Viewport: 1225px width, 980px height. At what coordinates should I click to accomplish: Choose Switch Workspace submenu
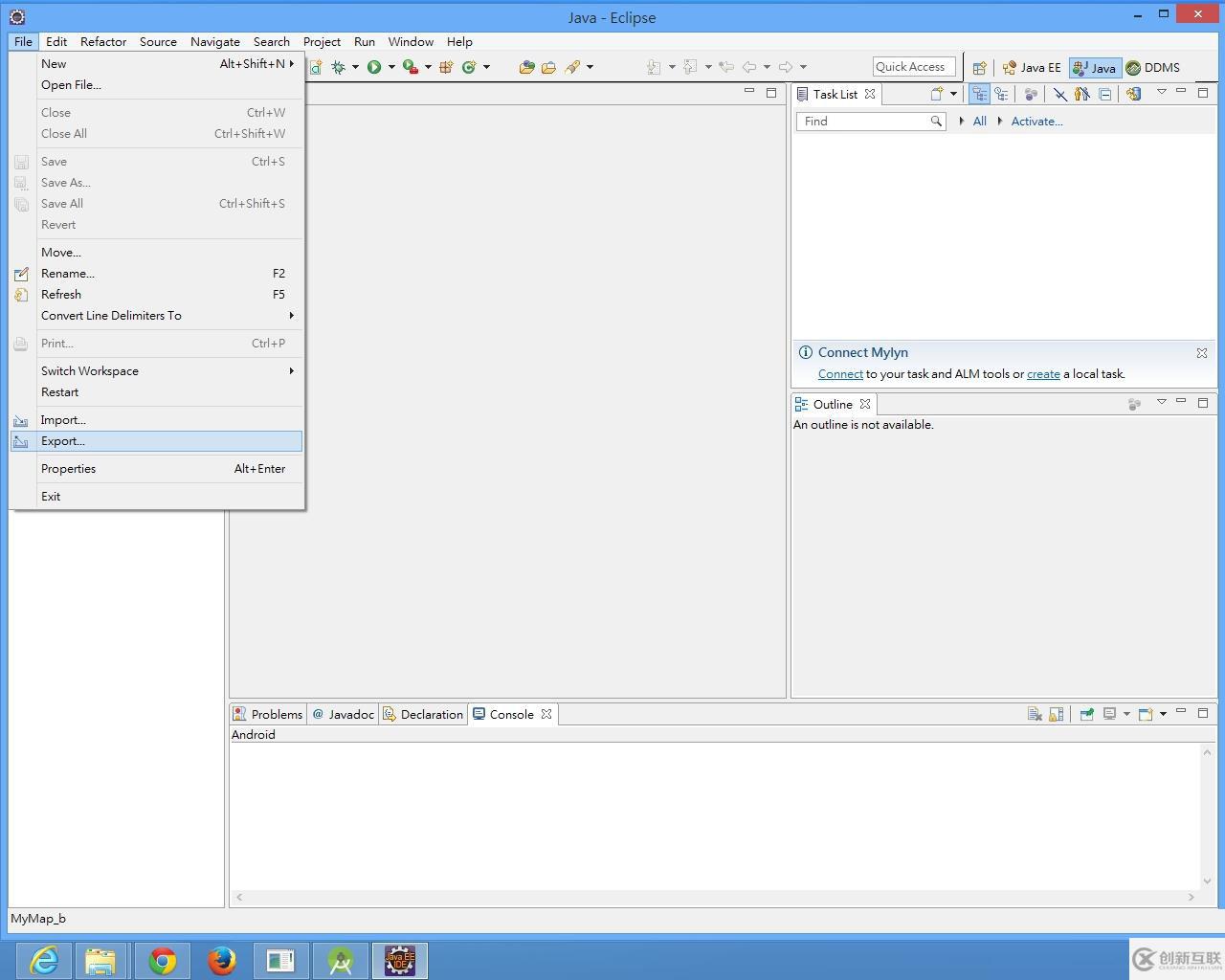click(x=156, y=371)
